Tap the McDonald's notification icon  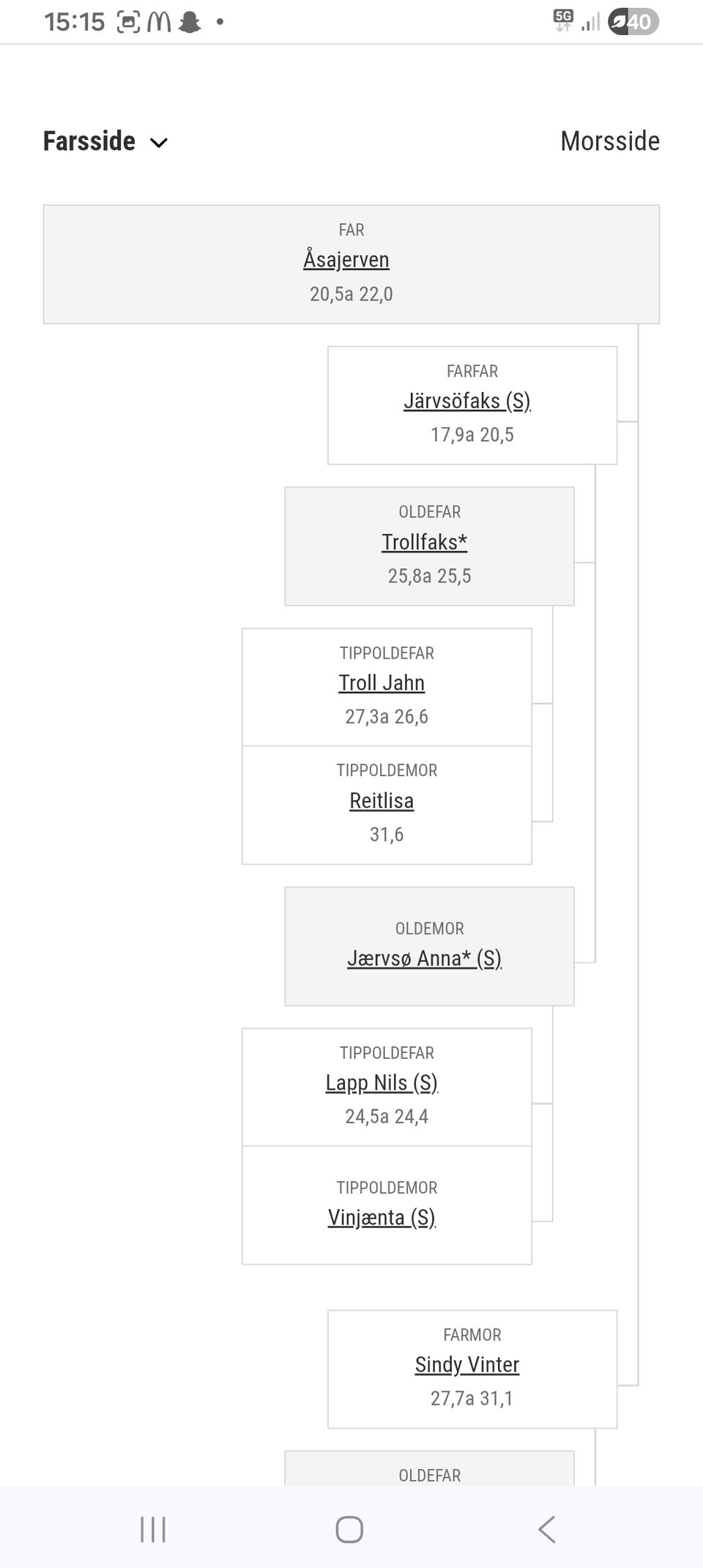click(159, 23)
